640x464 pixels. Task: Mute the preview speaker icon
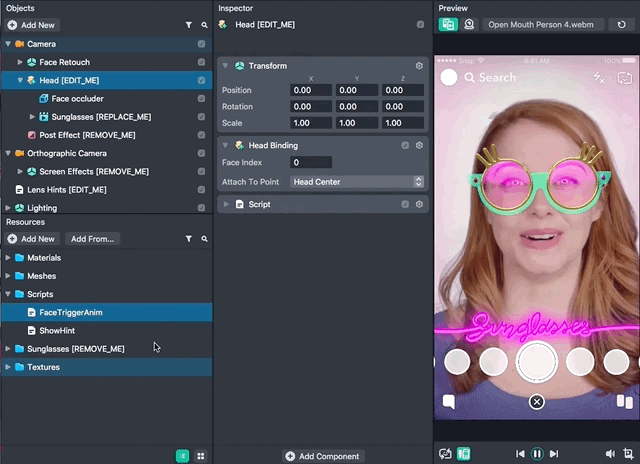point(612,454)
